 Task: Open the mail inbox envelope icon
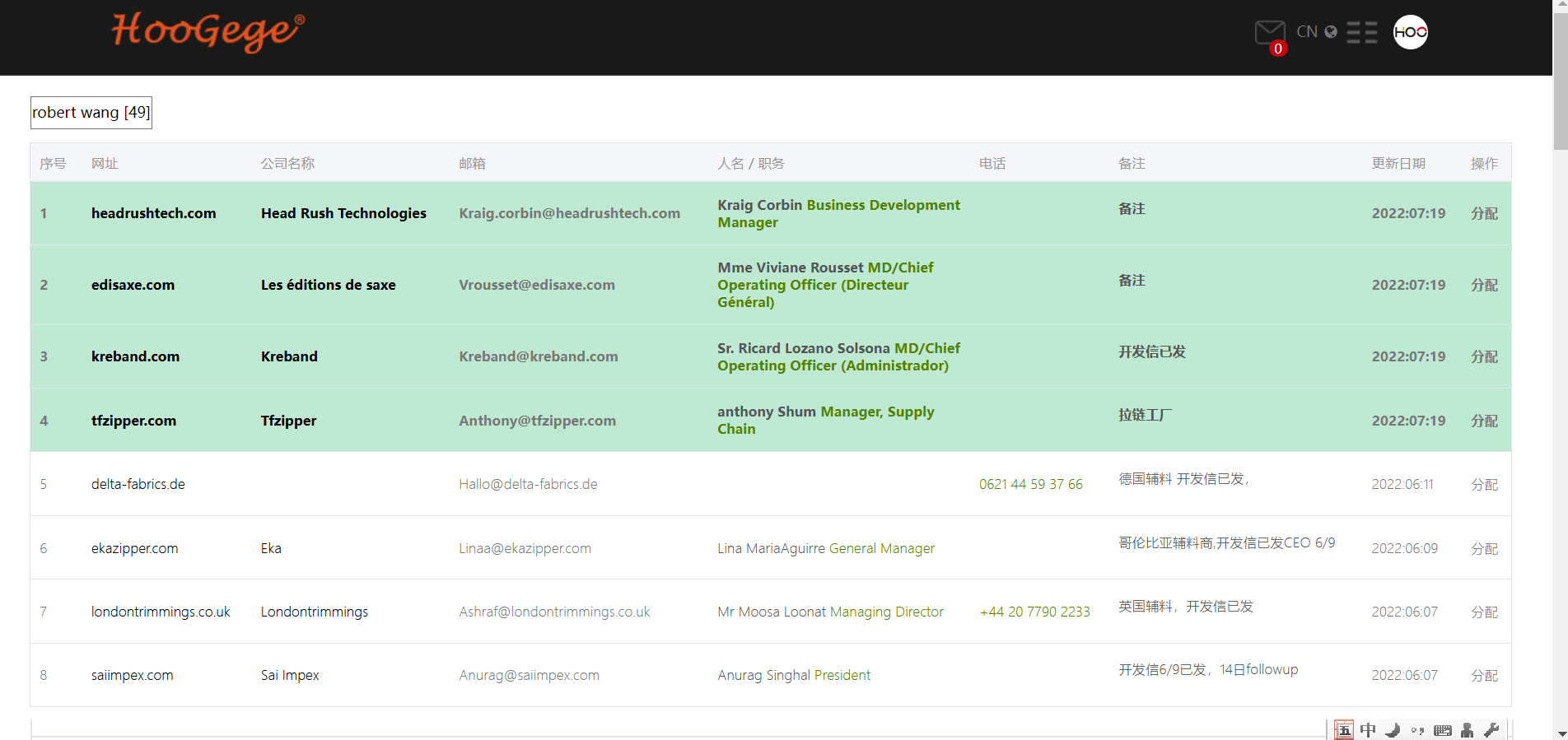tap(1269, 32)
